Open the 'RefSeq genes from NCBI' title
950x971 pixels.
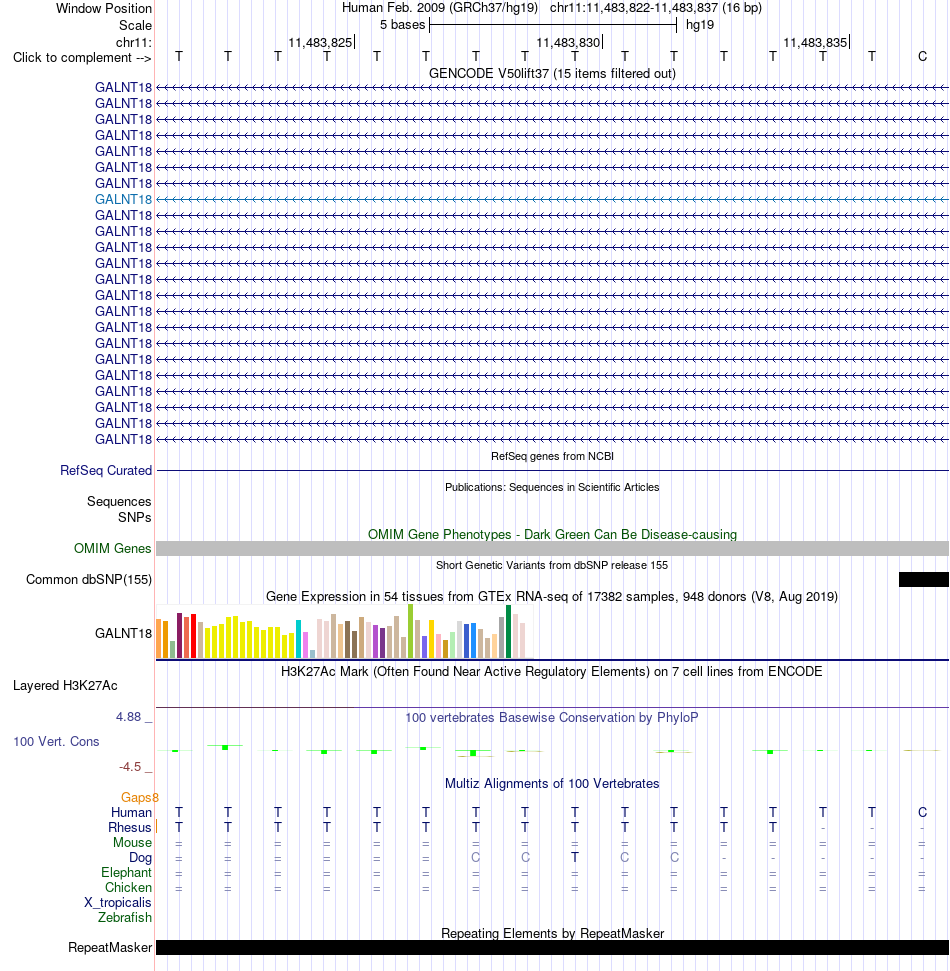[552, 456]
